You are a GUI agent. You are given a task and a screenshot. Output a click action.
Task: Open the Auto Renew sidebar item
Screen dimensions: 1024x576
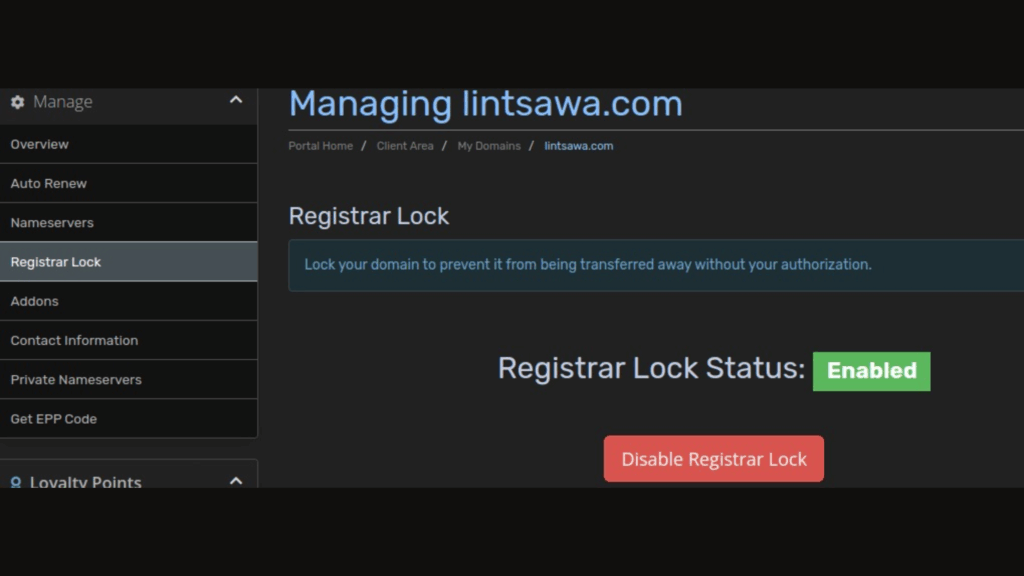(x=129, y=184)
